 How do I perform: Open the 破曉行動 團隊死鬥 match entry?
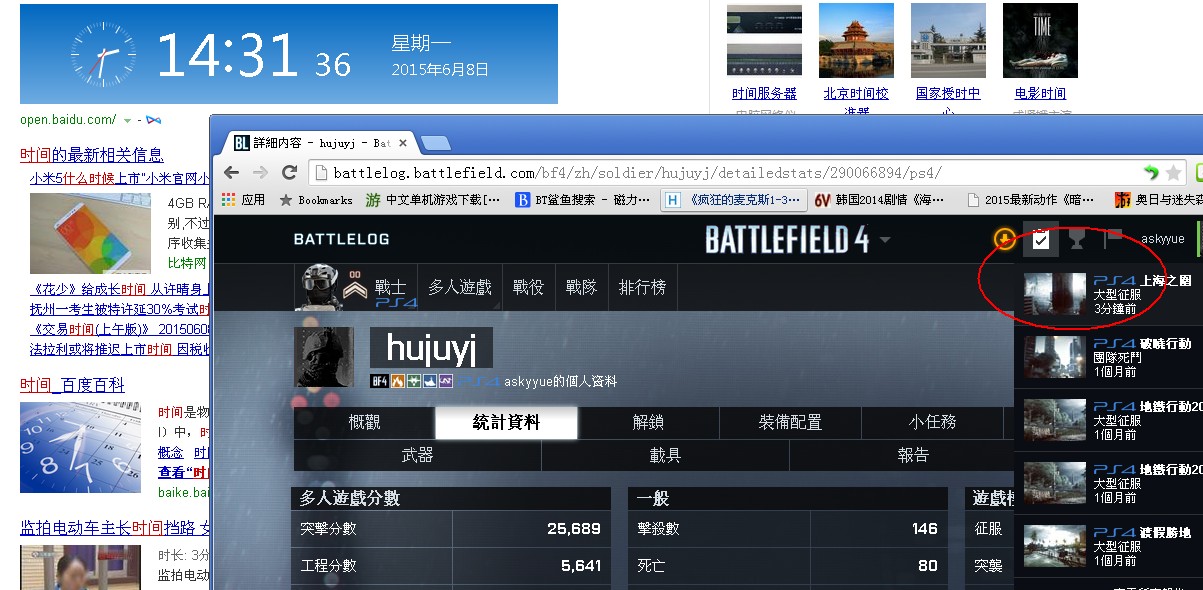point(1108,357)
